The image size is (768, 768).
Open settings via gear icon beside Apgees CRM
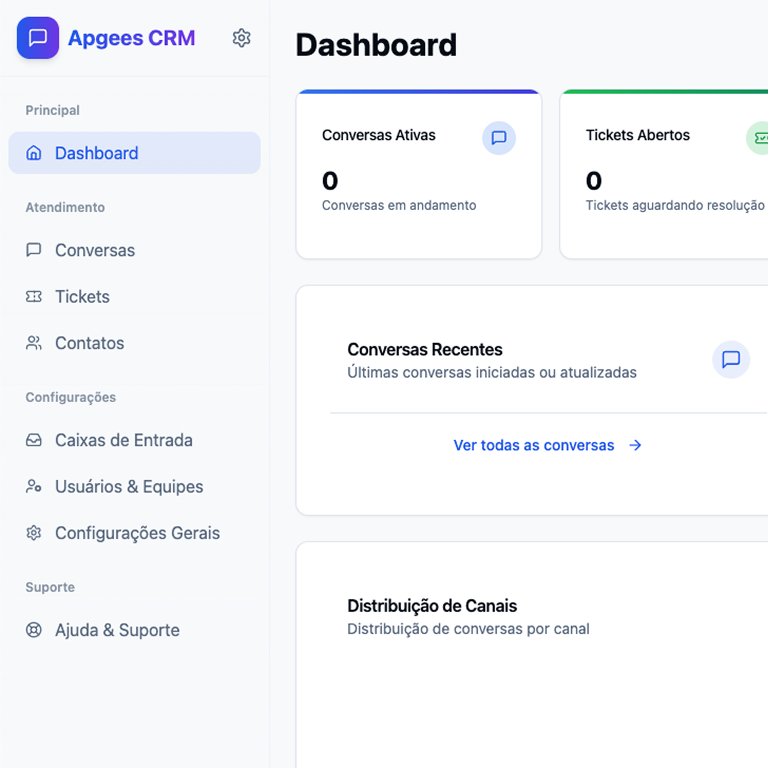[x=241, y=38]
